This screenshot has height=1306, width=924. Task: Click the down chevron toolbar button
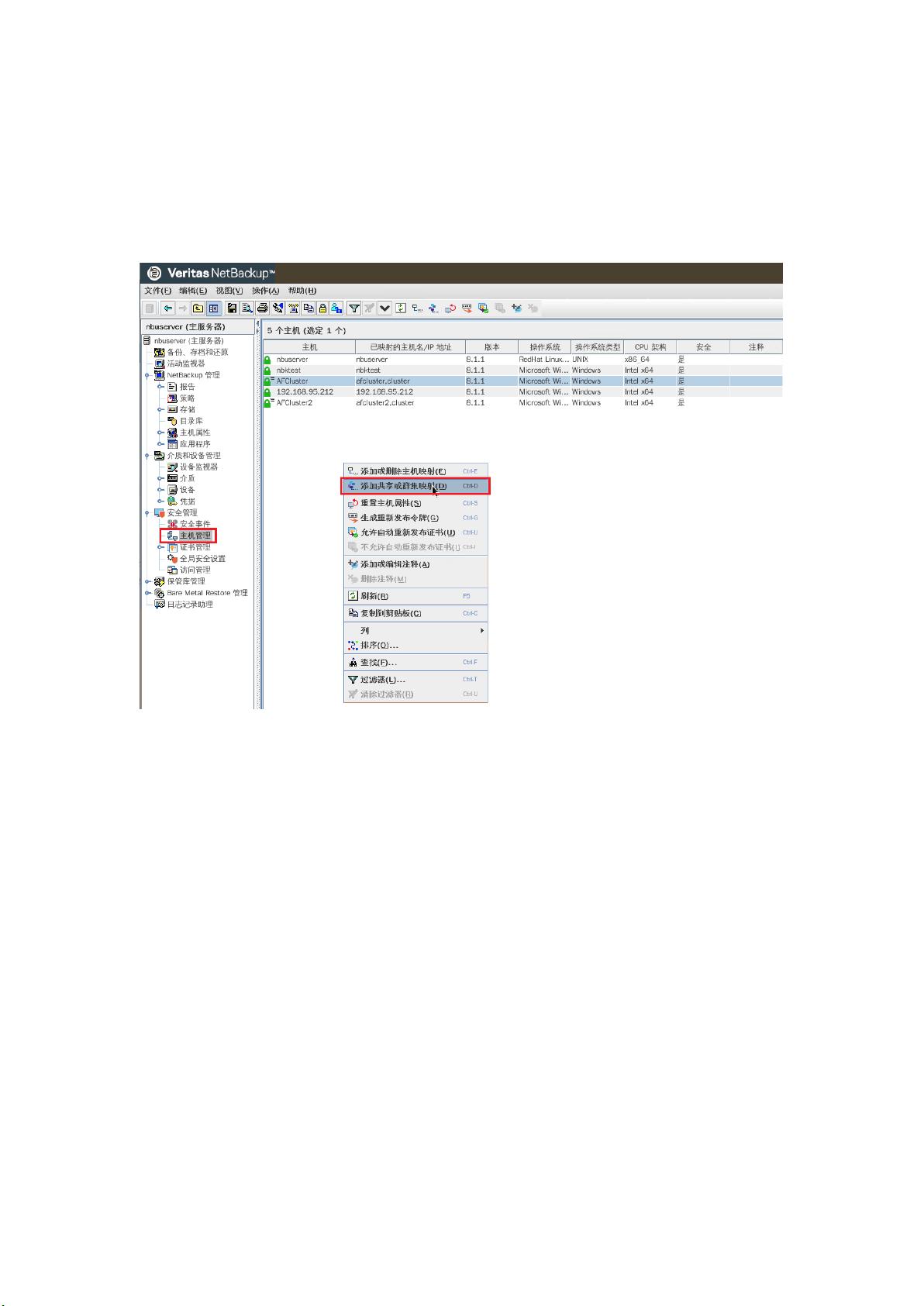pyautogui.click(x=384, y=308)
